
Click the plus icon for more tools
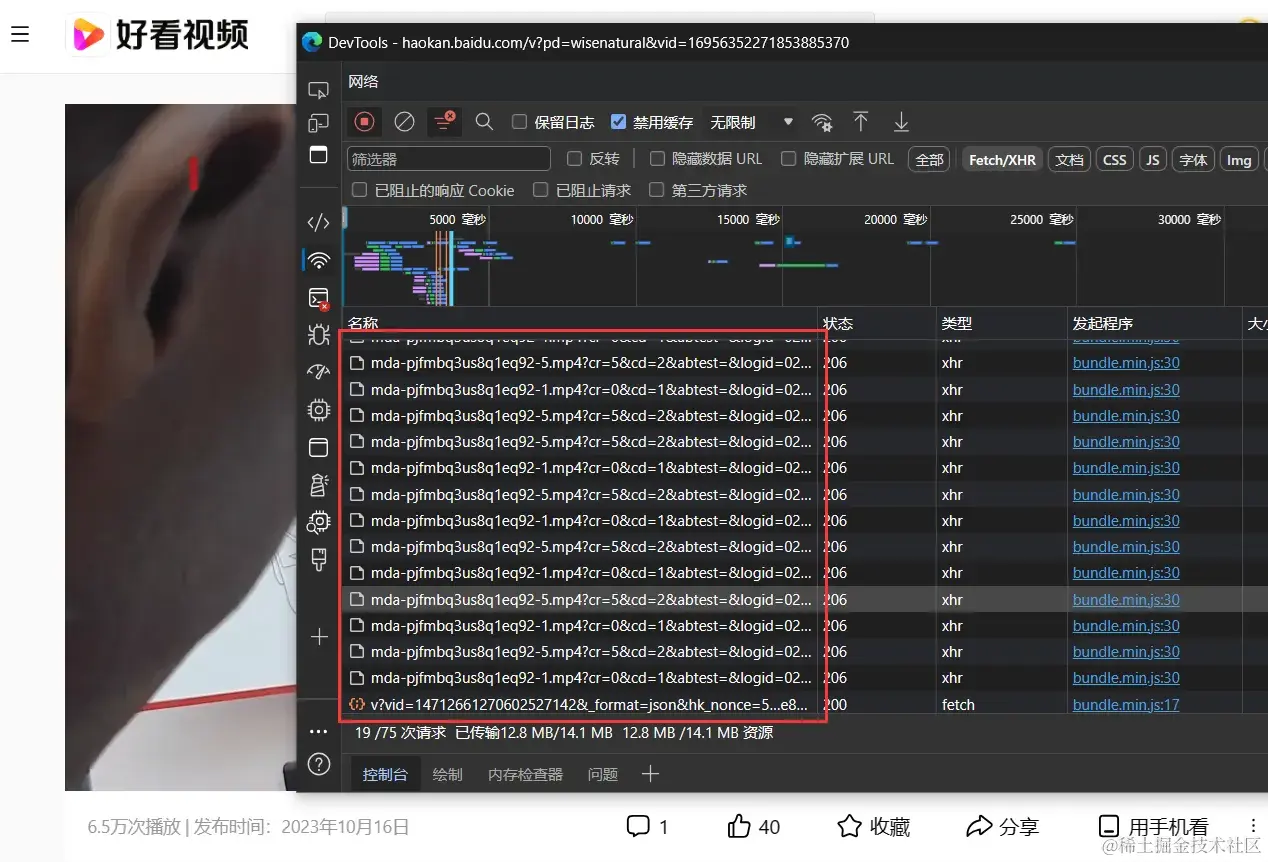pos(319,637)
